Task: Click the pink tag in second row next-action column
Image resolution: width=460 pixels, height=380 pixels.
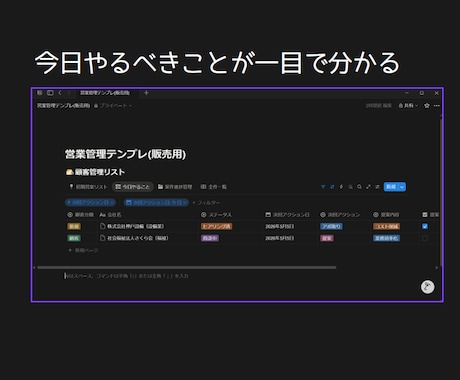Action: click(327, 238)
